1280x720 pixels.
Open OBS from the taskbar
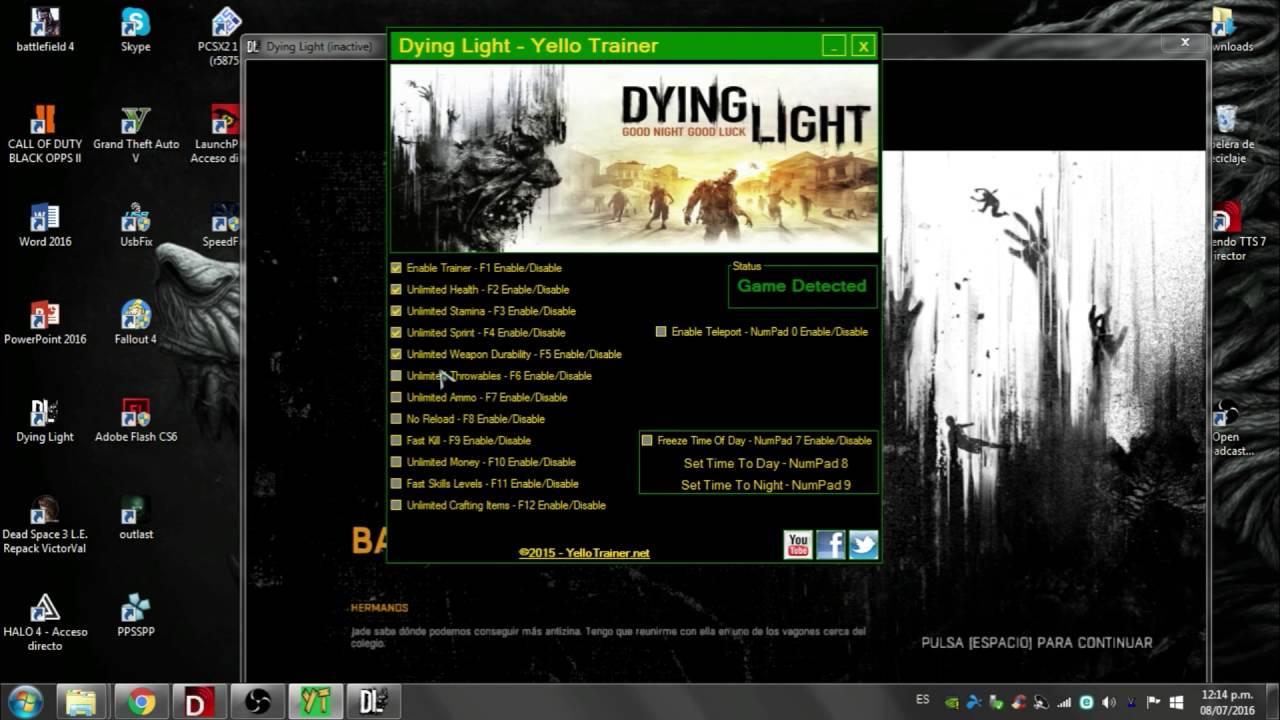coord(257,702)
